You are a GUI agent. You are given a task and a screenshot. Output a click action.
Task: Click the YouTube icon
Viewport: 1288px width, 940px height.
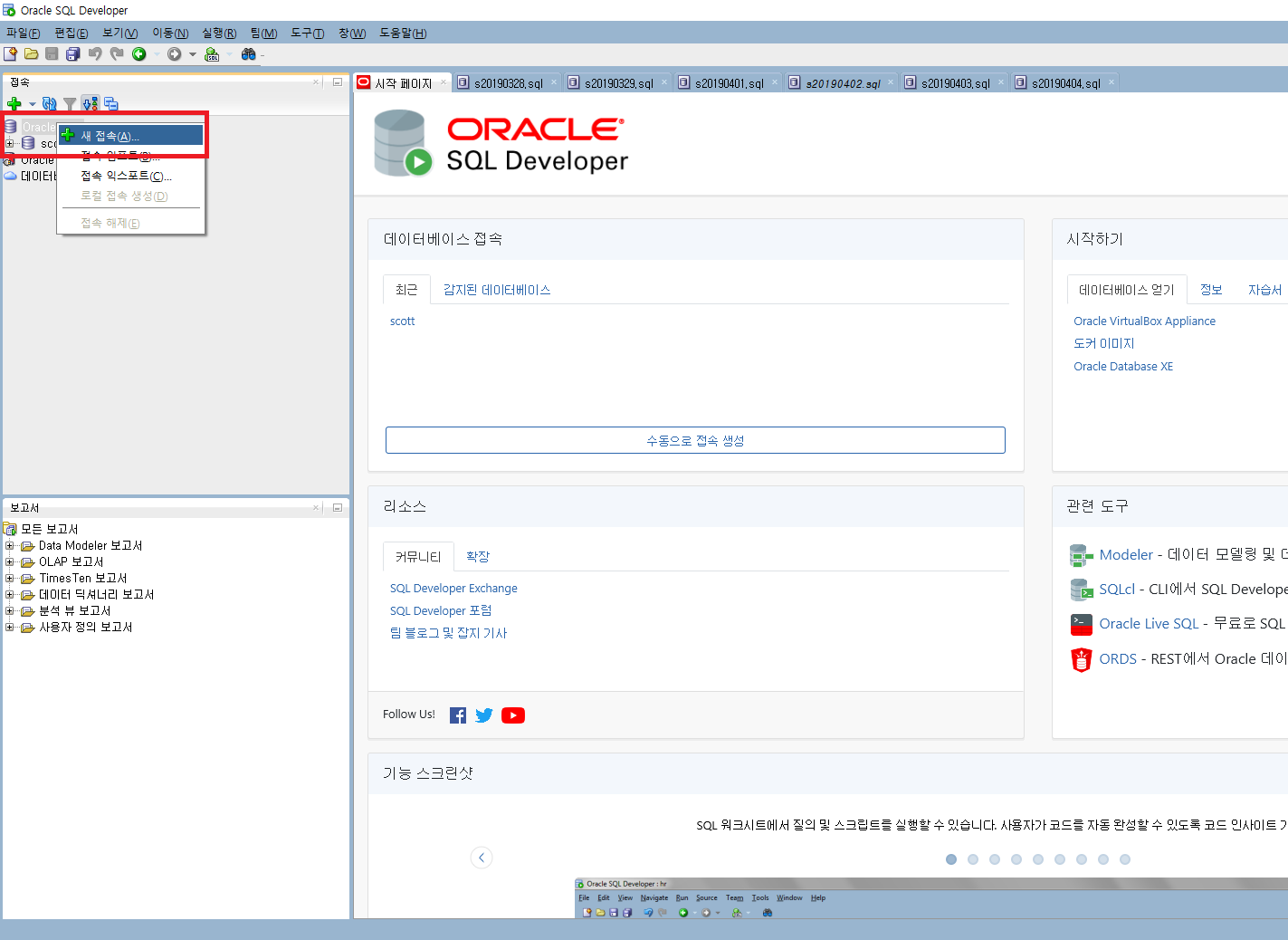513,715
